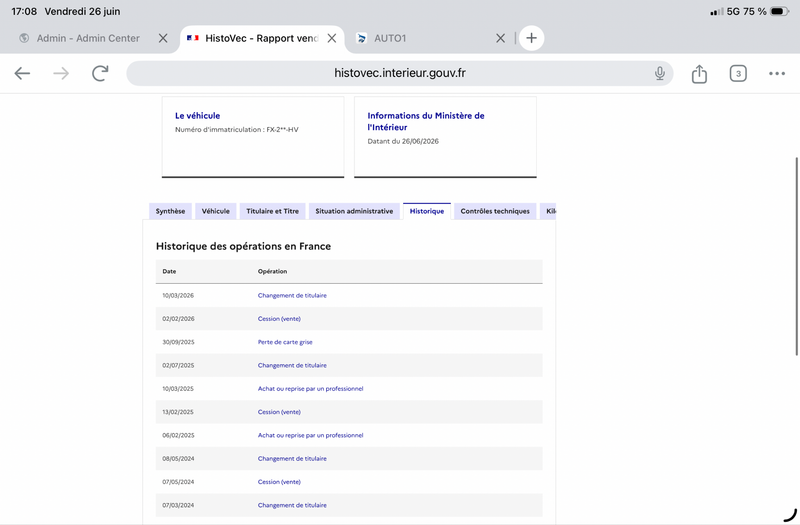
Task: Reload the HistoVec page
Action: tap(100, 73)
